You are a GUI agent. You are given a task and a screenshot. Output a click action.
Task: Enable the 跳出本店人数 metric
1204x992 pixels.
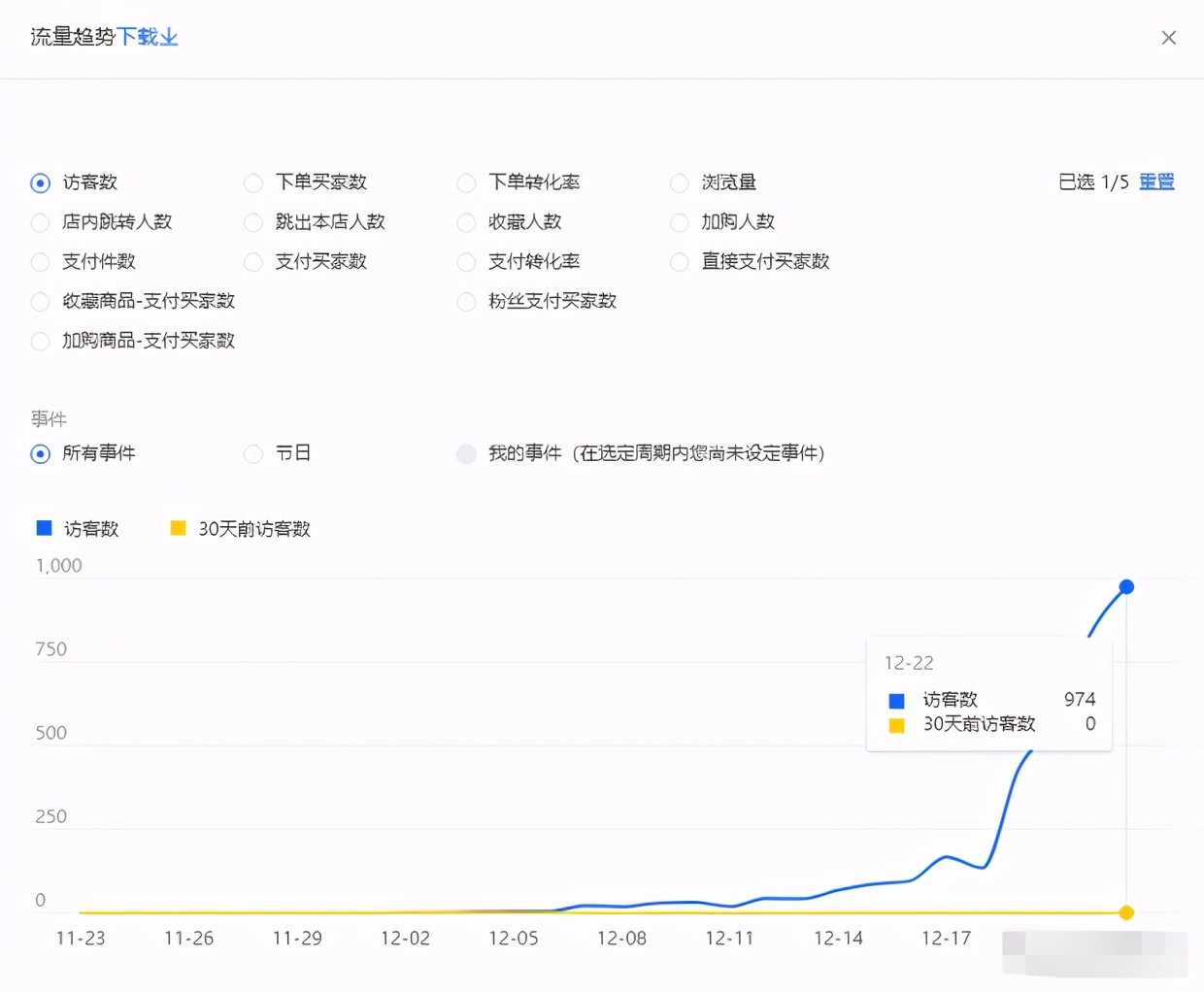point(252,222)
